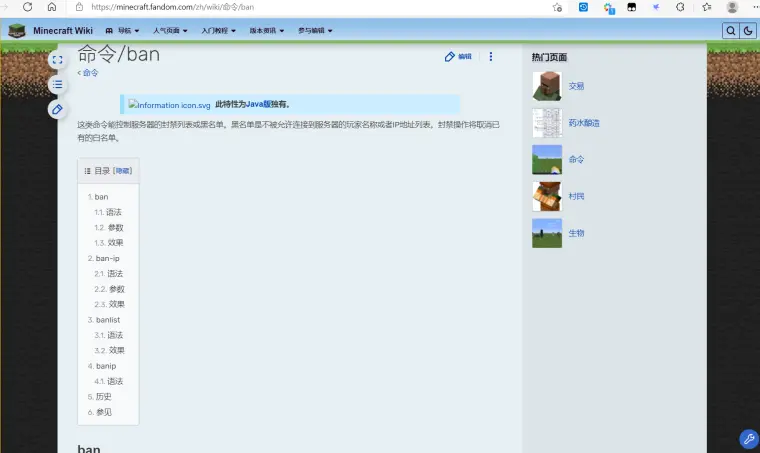Click the site info lock icon
The height and width of the screenshot is (453, 760).
[79, 7]
